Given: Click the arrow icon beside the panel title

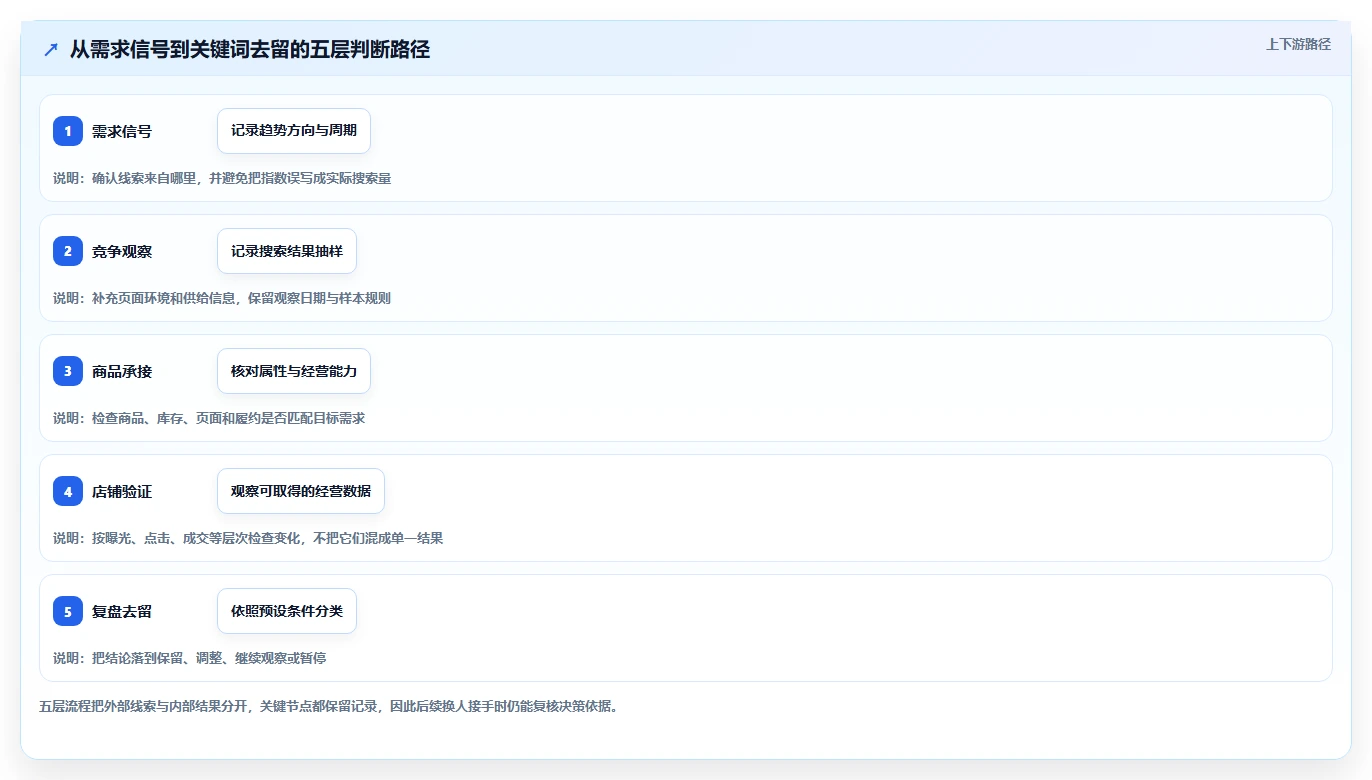Looking at the screenshot, I should [51, 49].
